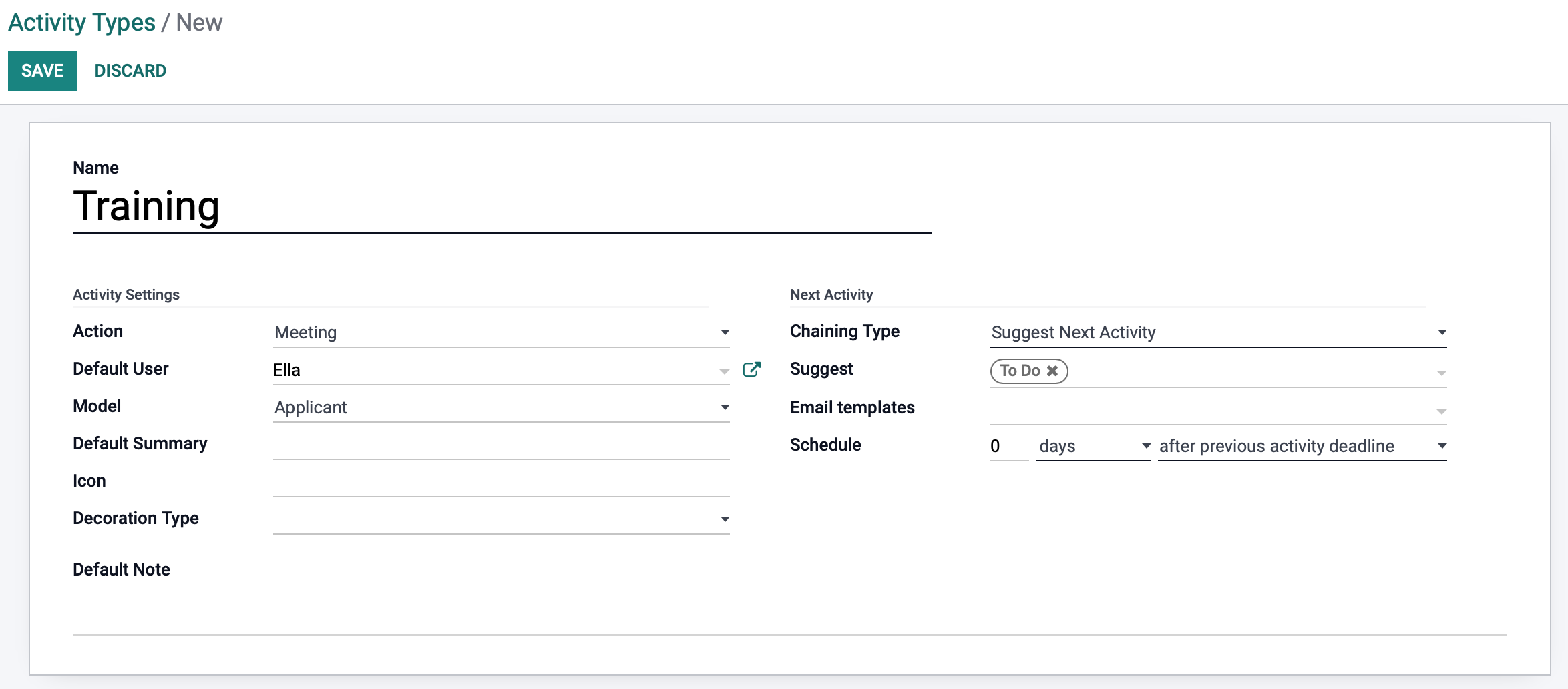
Task: Expand the Email templates dropdown
Action: point(1441,411)
